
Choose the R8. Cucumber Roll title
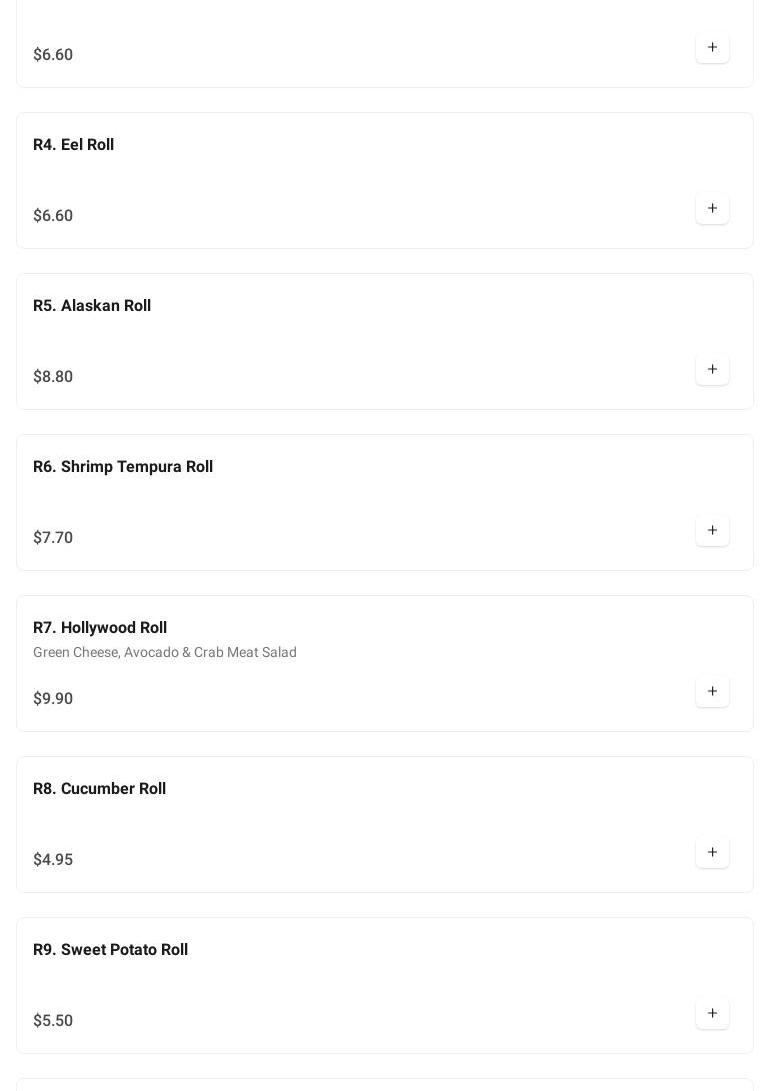pos(99,789)
